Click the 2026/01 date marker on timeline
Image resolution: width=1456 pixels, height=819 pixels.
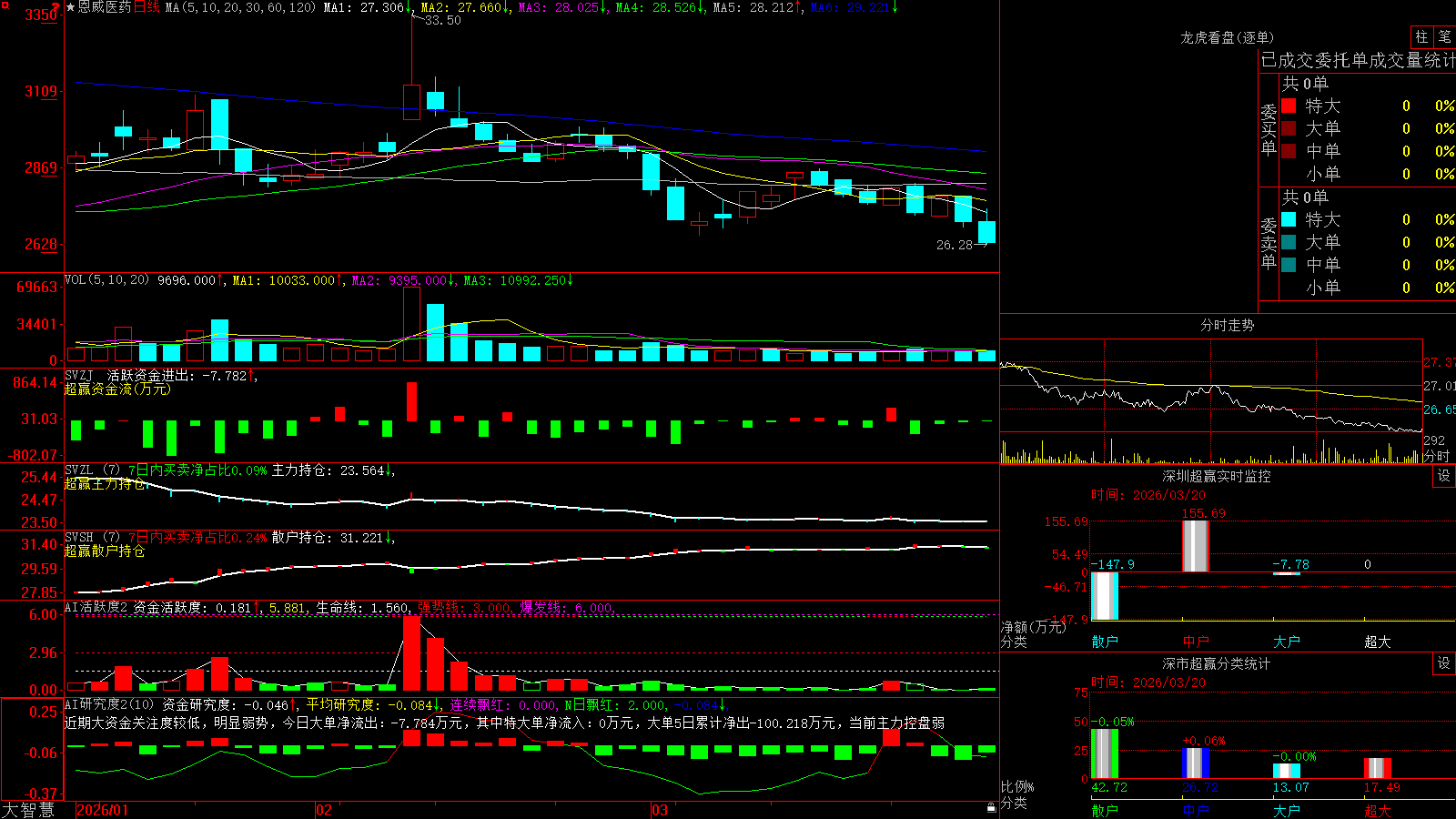pos(103,810)
